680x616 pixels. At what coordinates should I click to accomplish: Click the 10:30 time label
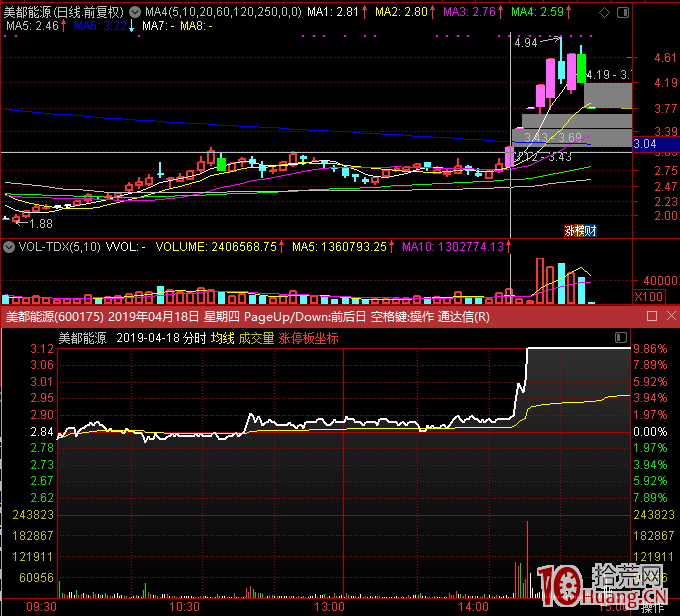[184, 607]
